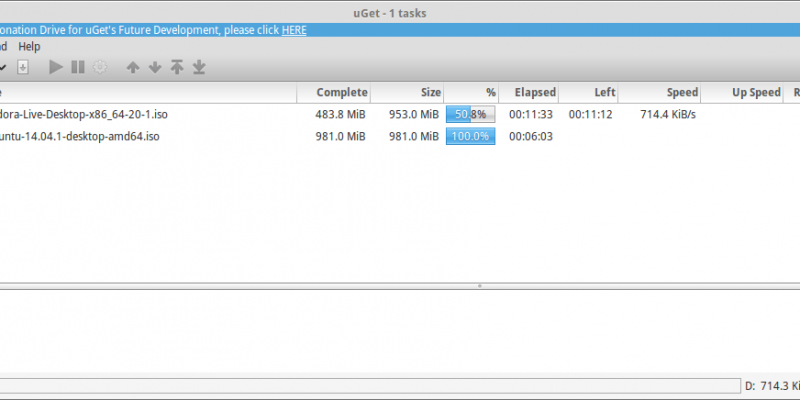Screen dimensions: 800x400
Task: Click the Start (play) toolbar icon
Action: [56, 67]
